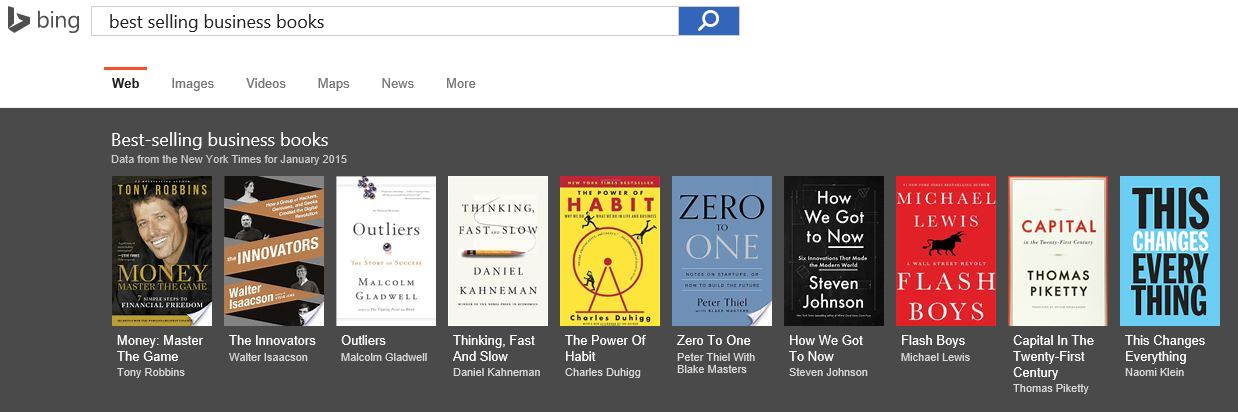Open the Money: Master The Game cover

162,250
